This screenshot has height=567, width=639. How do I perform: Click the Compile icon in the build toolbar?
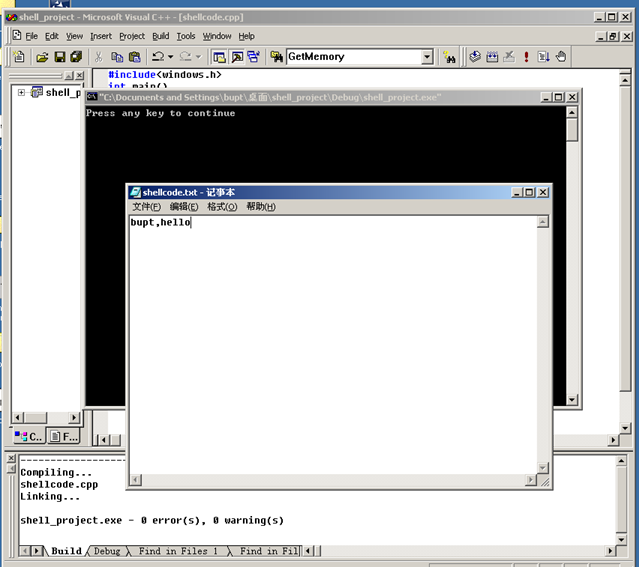click(475, 57)
